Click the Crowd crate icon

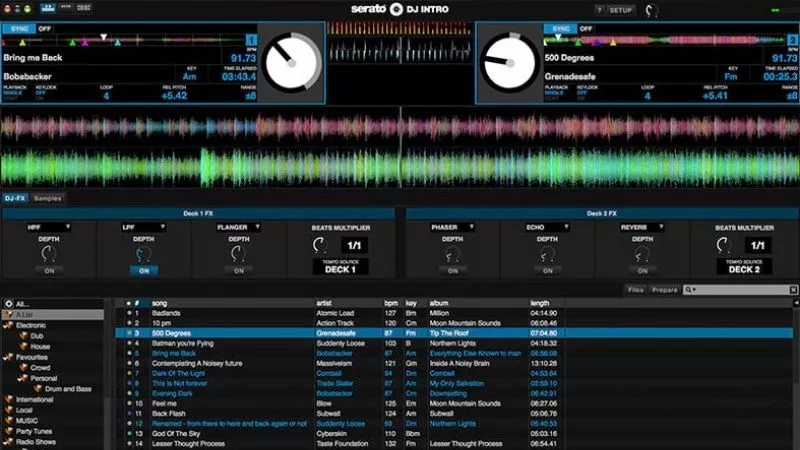coord(23,367)
